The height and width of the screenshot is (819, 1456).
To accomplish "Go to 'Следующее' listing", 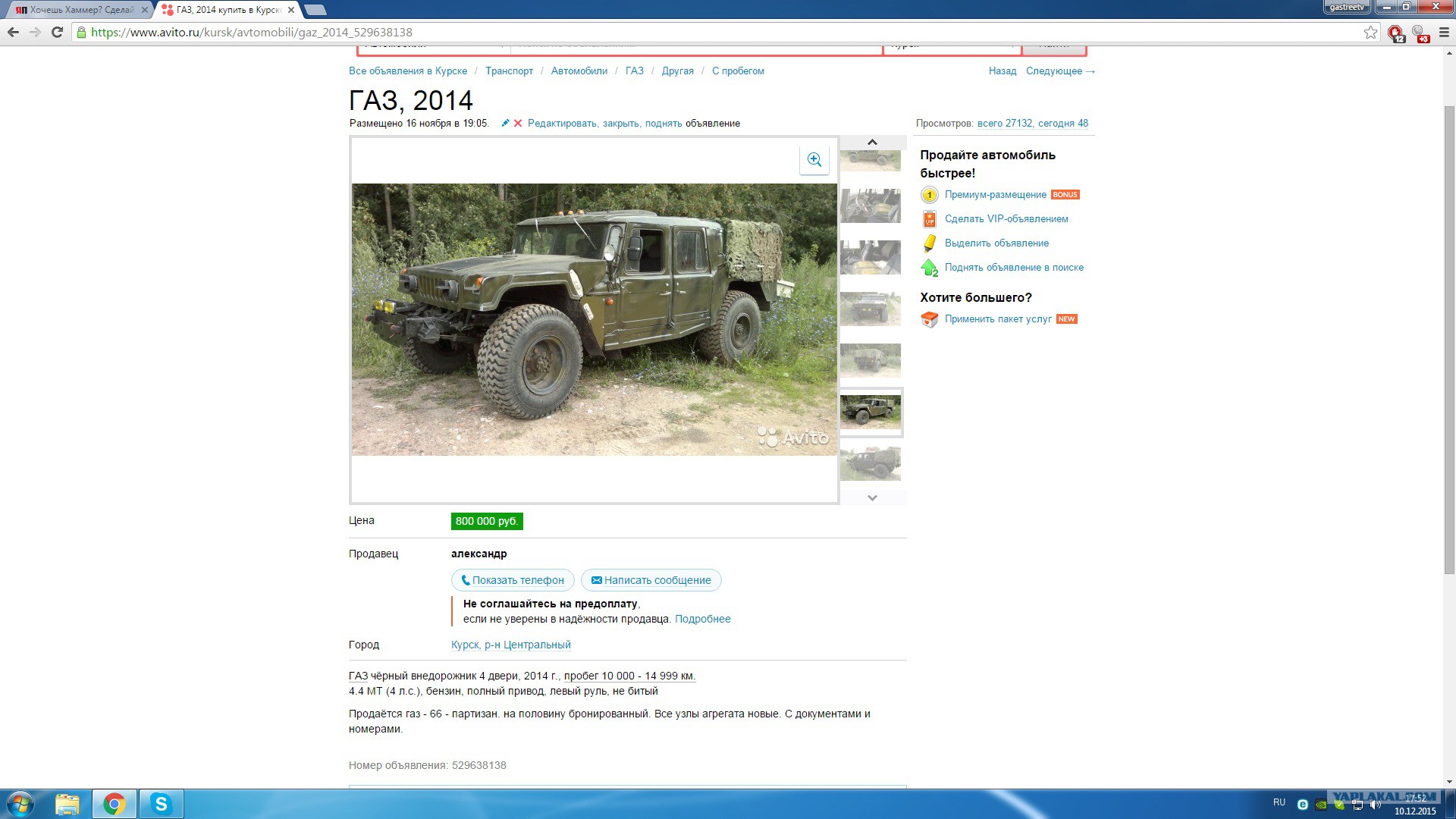I will 1061,71.
